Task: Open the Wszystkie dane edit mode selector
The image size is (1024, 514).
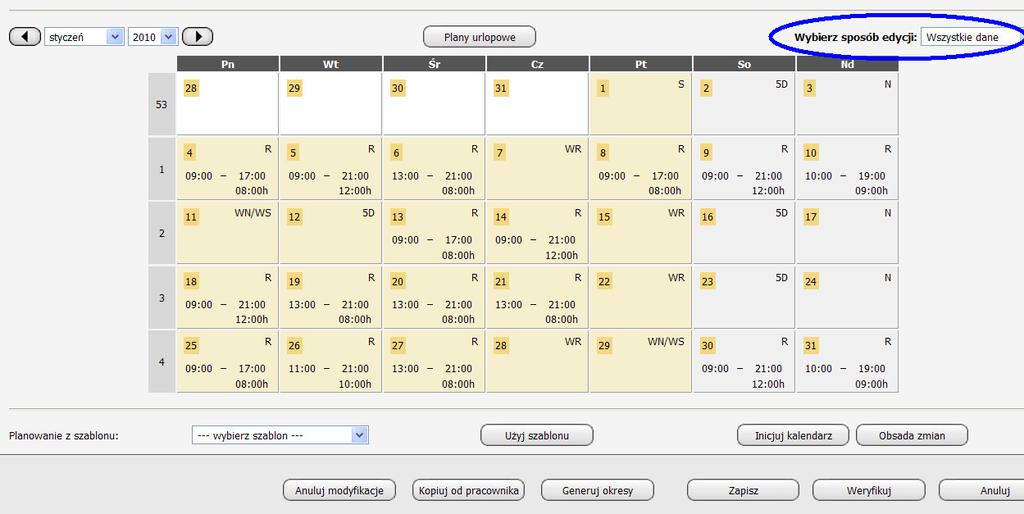Action: 972,37
